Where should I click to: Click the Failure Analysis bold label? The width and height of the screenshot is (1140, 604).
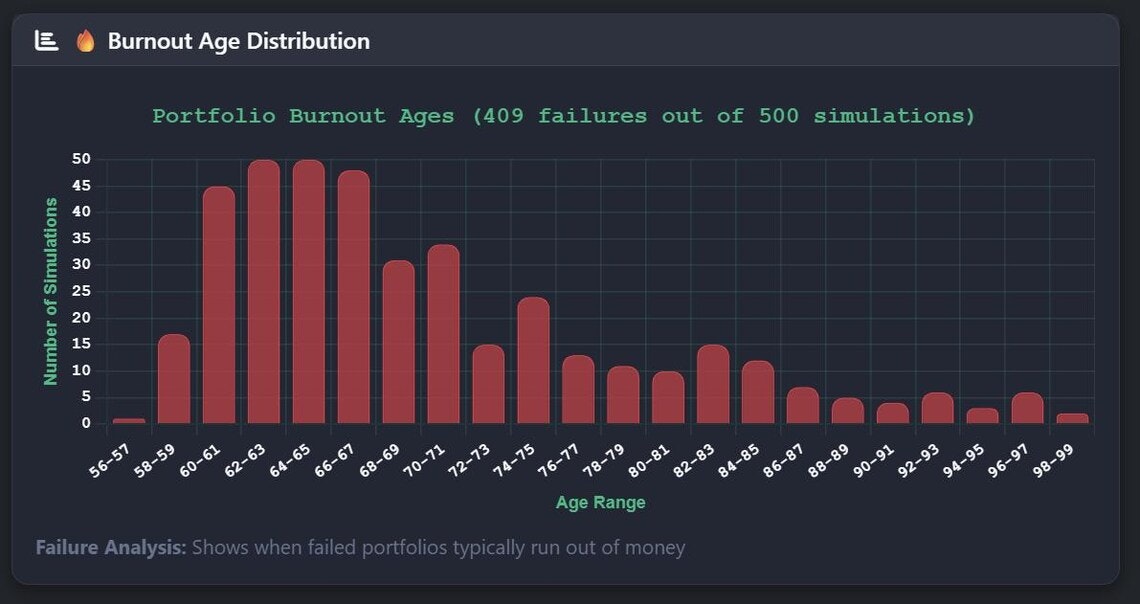point(111,547)
